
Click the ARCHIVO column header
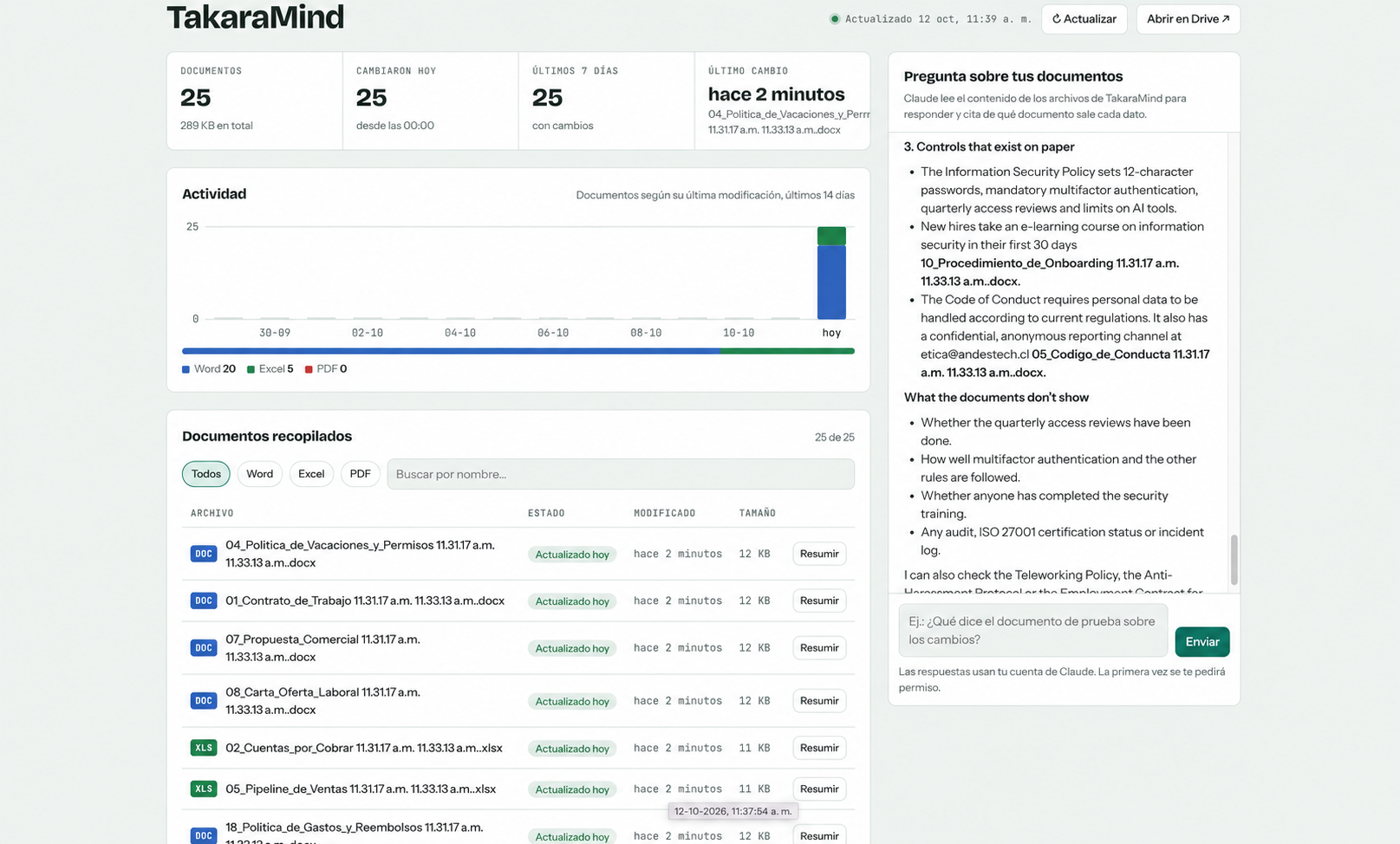(212, 513)
